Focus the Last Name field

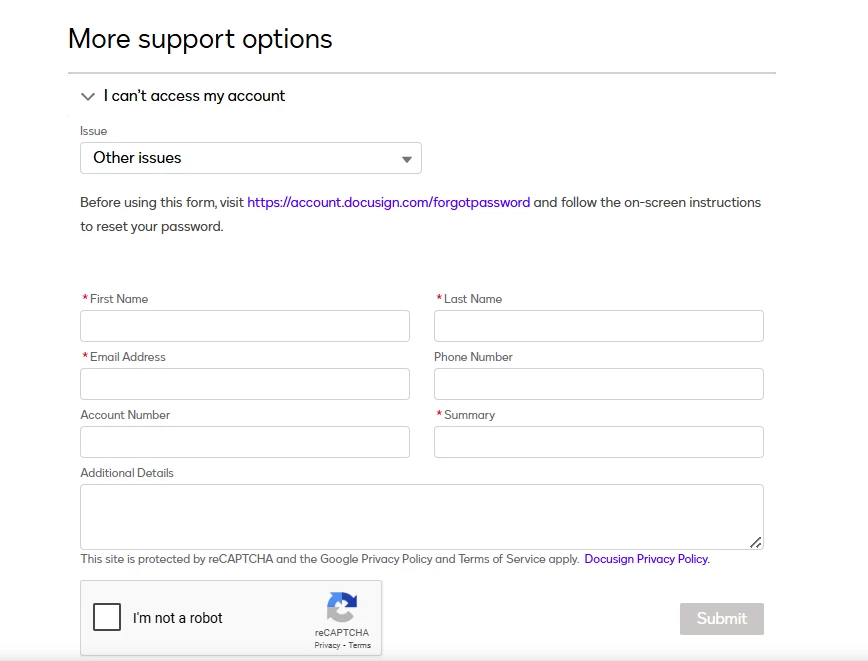pos(599,326)
